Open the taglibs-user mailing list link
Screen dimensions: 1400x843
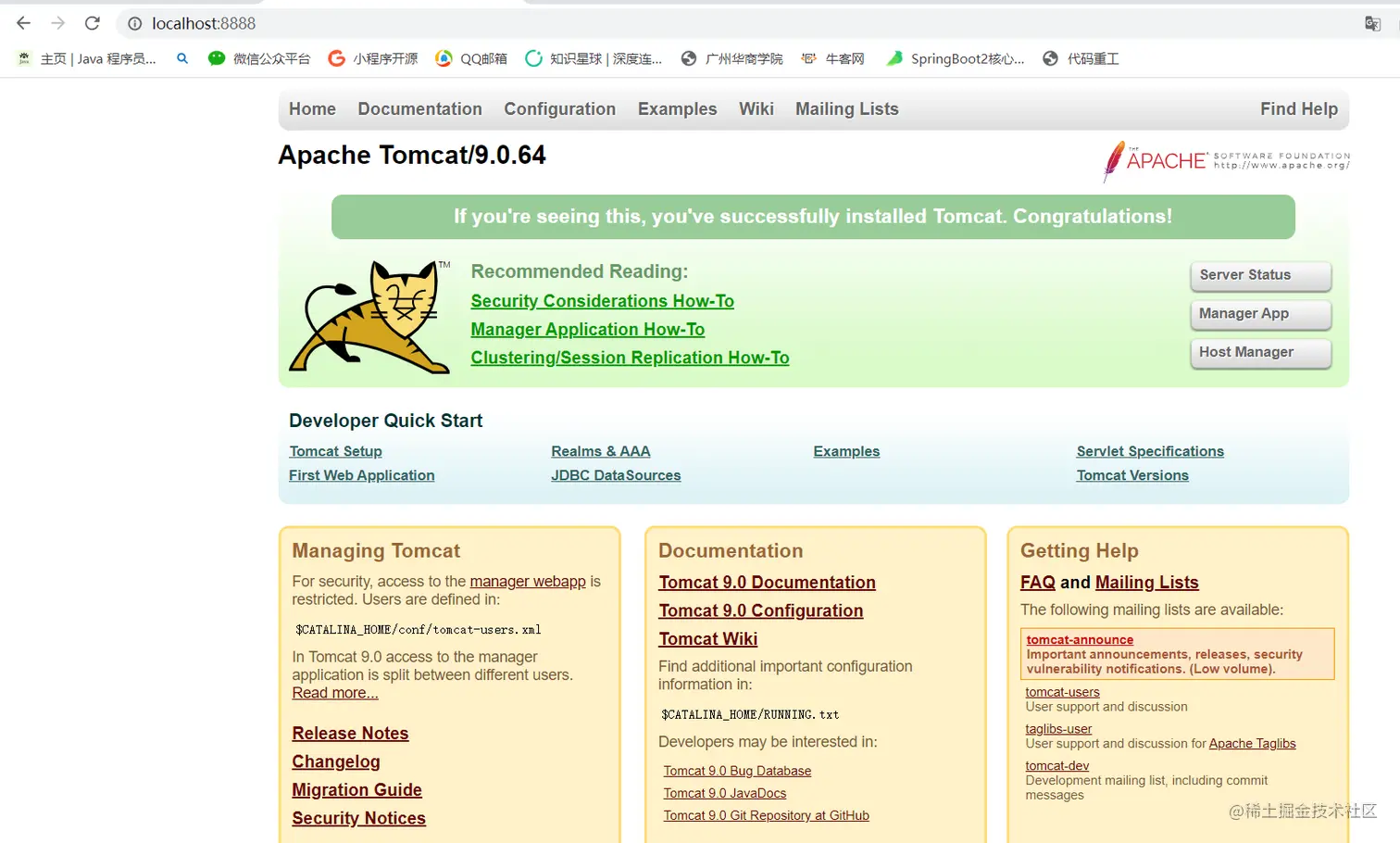click(1058, 729)
